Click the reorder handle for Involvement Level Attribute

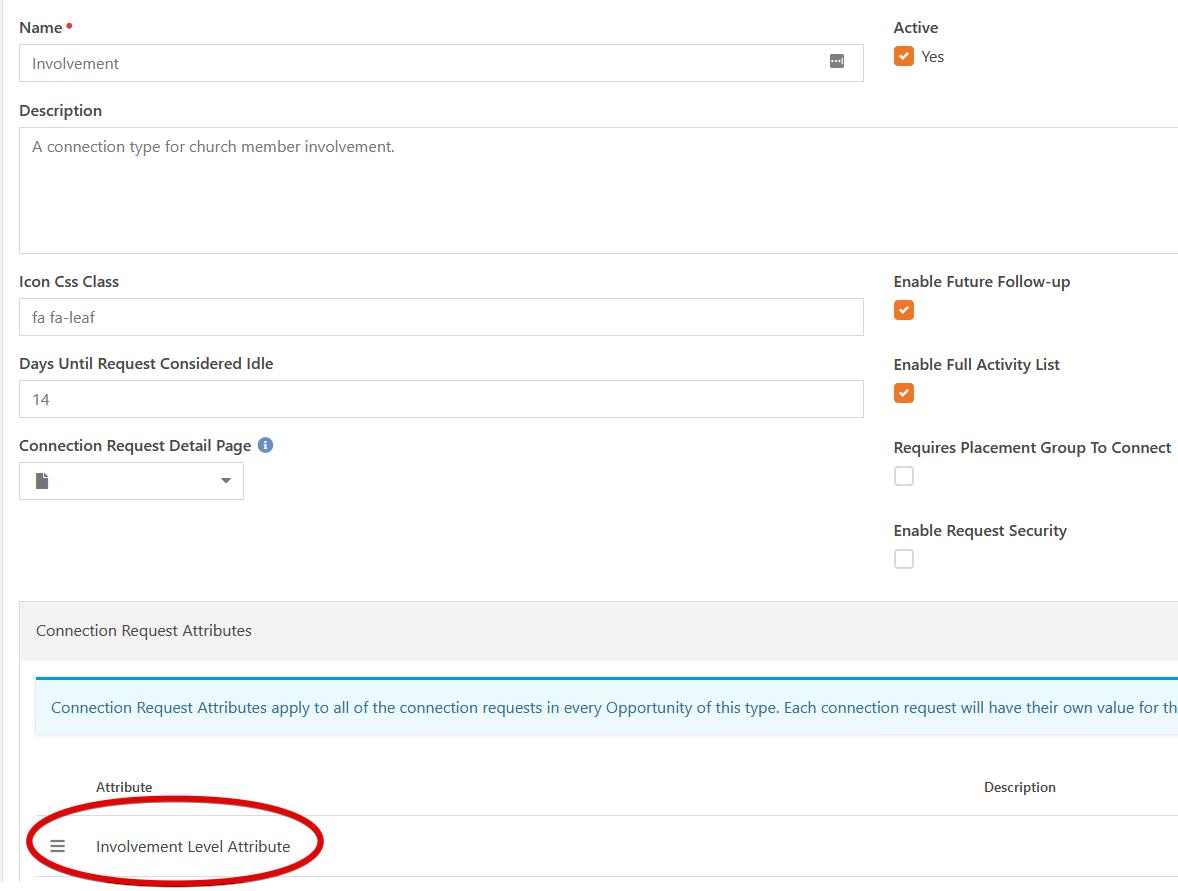pyautogui.click(x=58, y=846)
